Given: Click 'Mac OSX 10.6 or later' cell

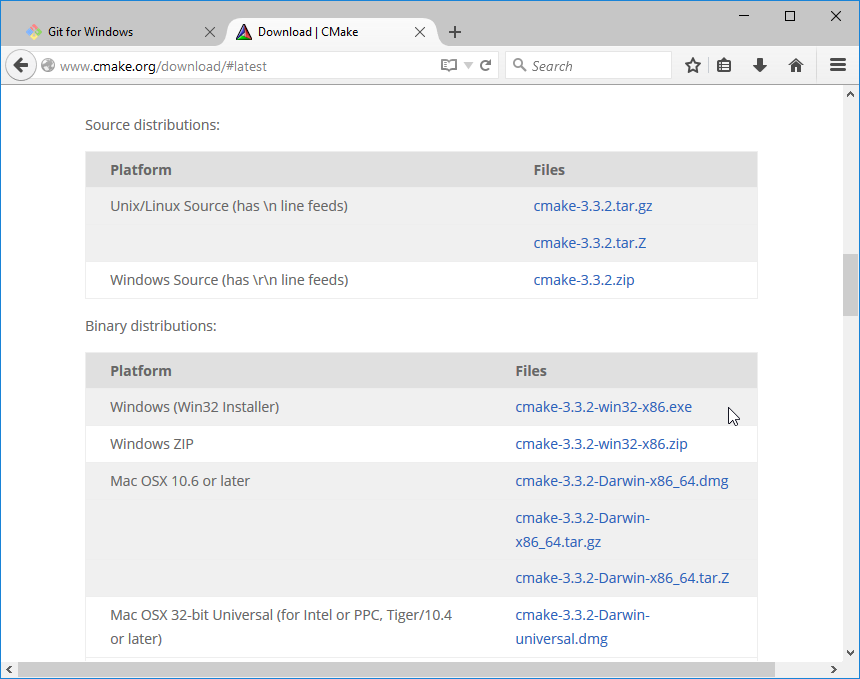Looking at the screenshot, I should click(x=180, y=481).
